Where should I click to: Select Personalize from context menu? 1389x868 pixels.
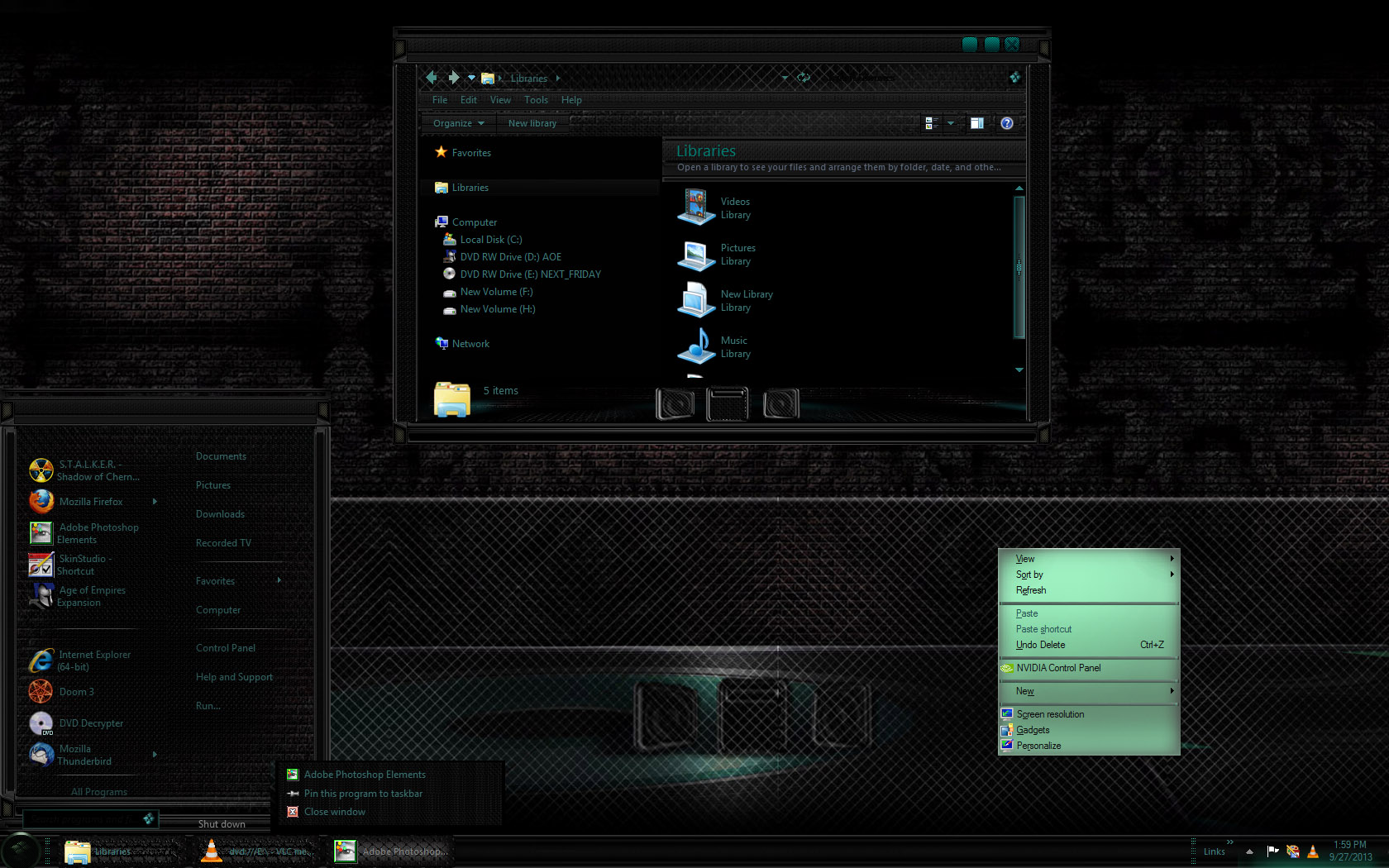(x=1038, y=746)
